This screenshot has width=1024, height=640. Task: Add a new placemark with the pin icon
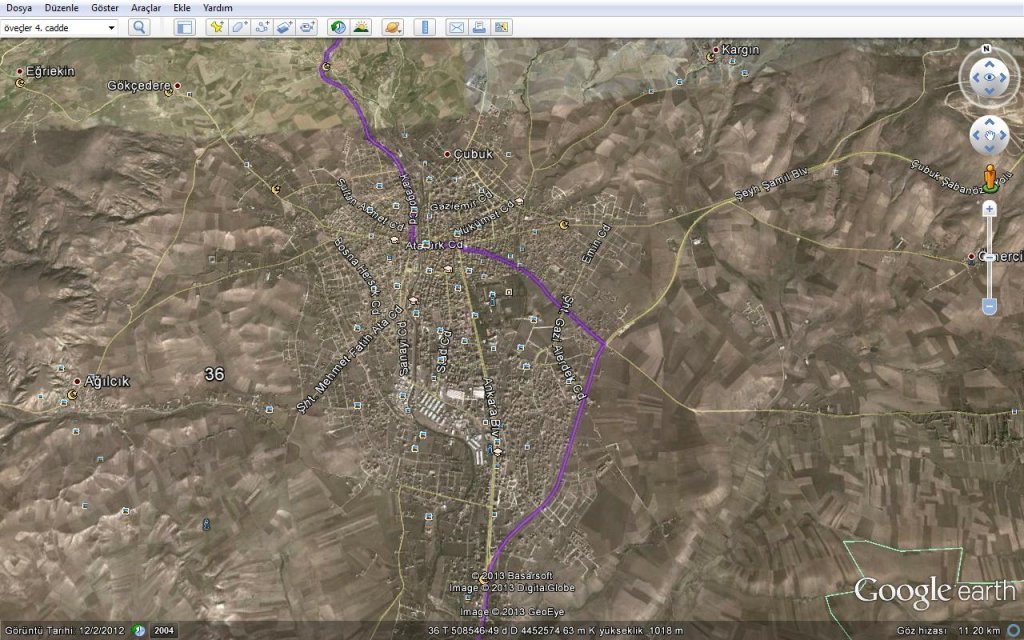click(216, 27)
